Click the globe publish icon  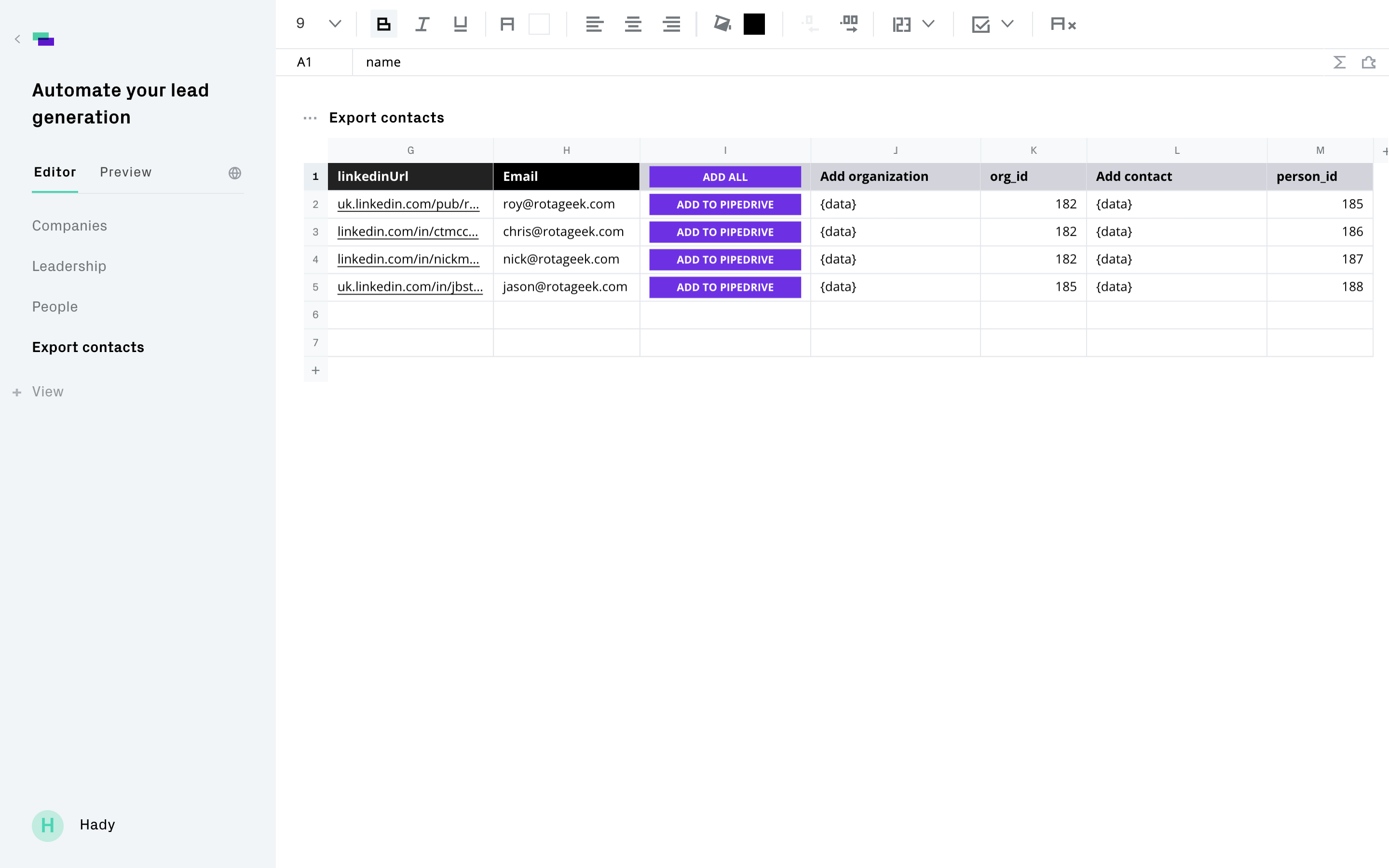click(235, 173)
